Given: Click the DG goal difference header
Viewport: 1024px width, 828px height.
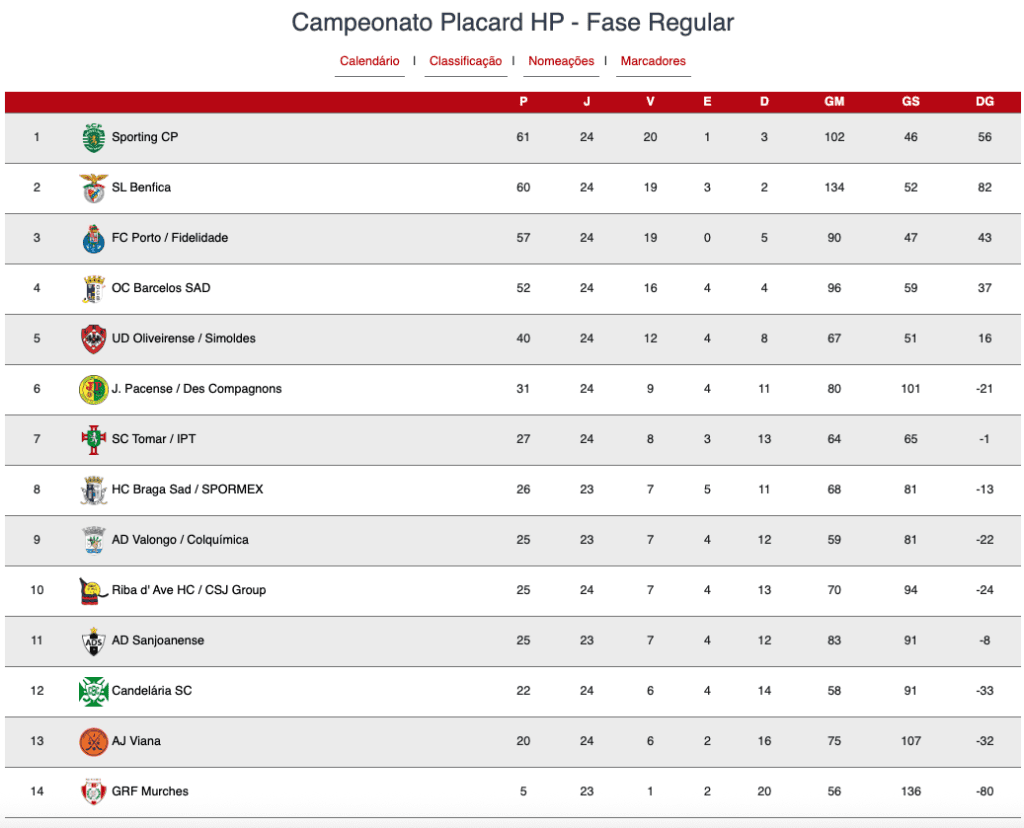Looking at the screenshot, I should (x=985, y=101).
